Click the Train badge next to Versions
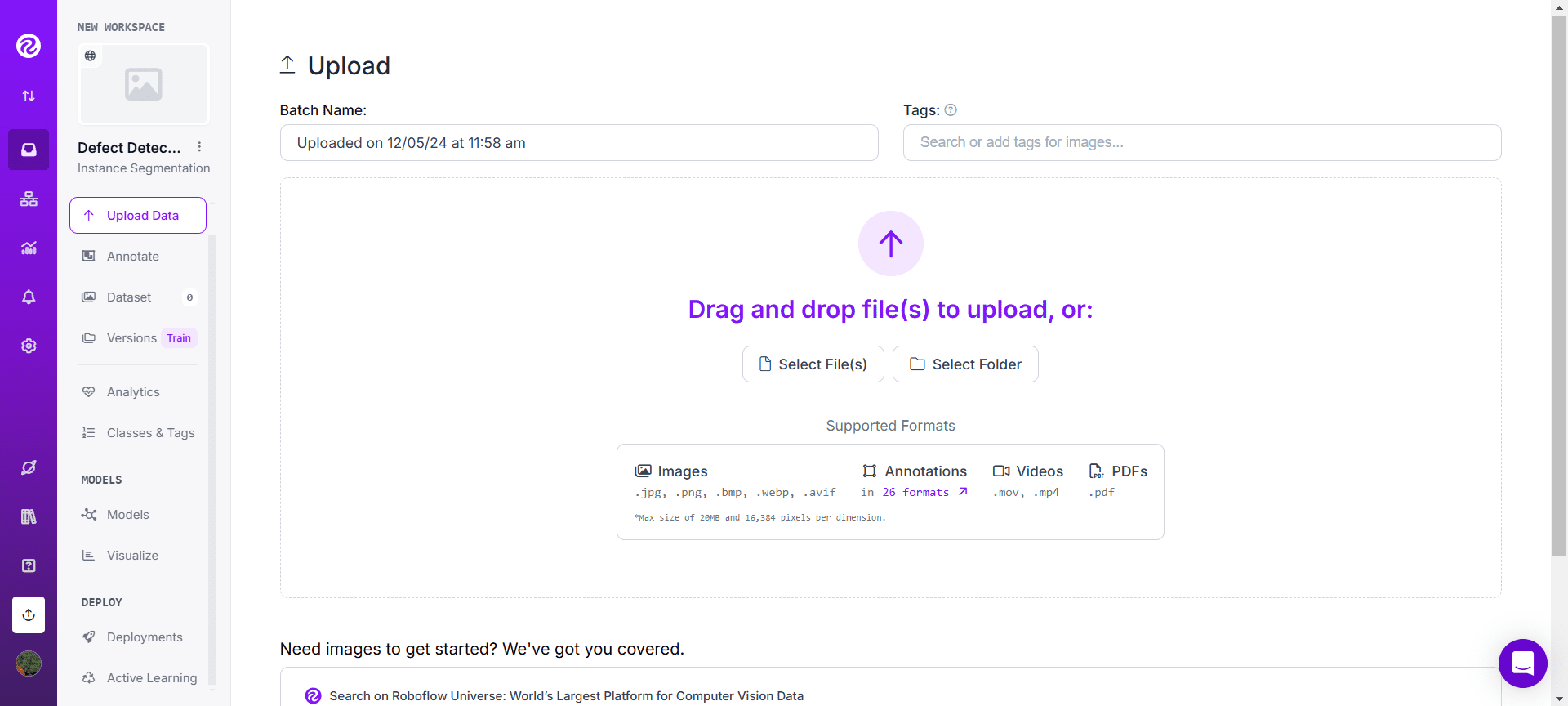The image size is (1568, 706). (x=179, y=338)
